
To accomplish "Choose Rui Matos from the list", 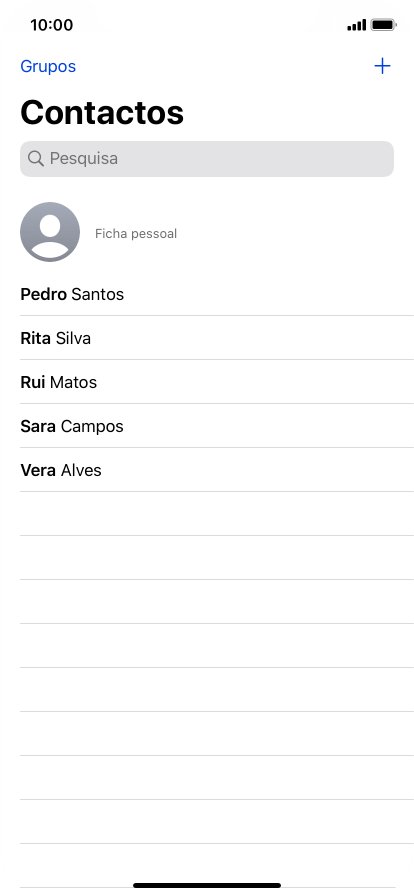I will point(217,382).
